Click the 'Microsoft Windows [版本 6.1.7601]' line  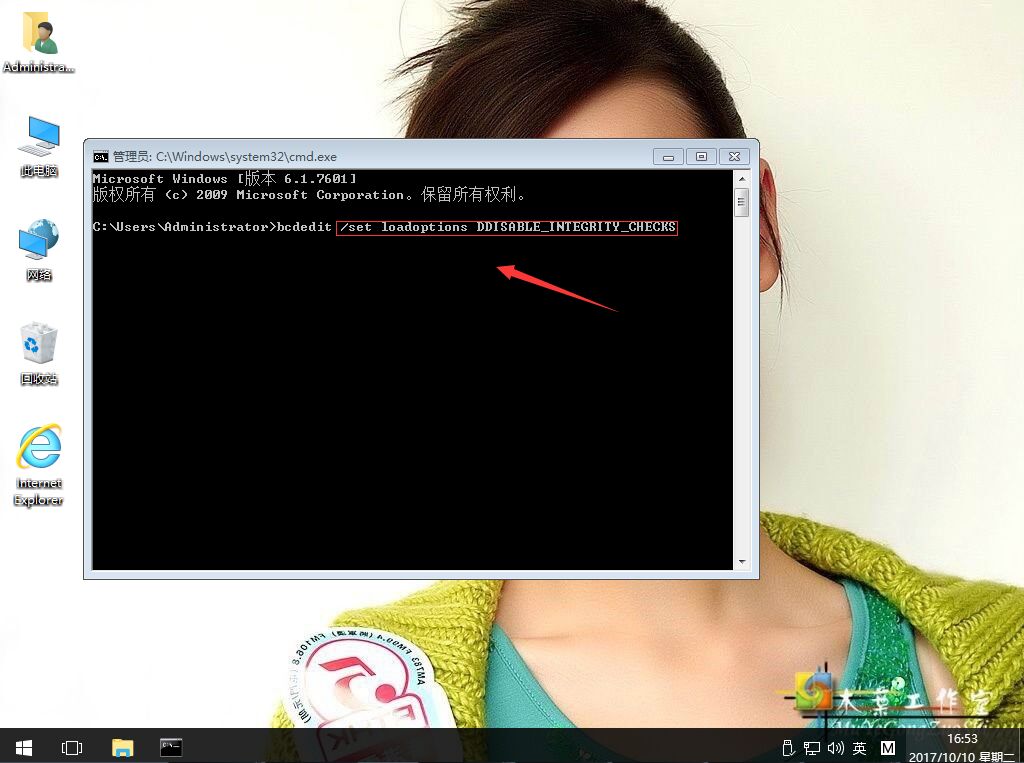[225, 178]
